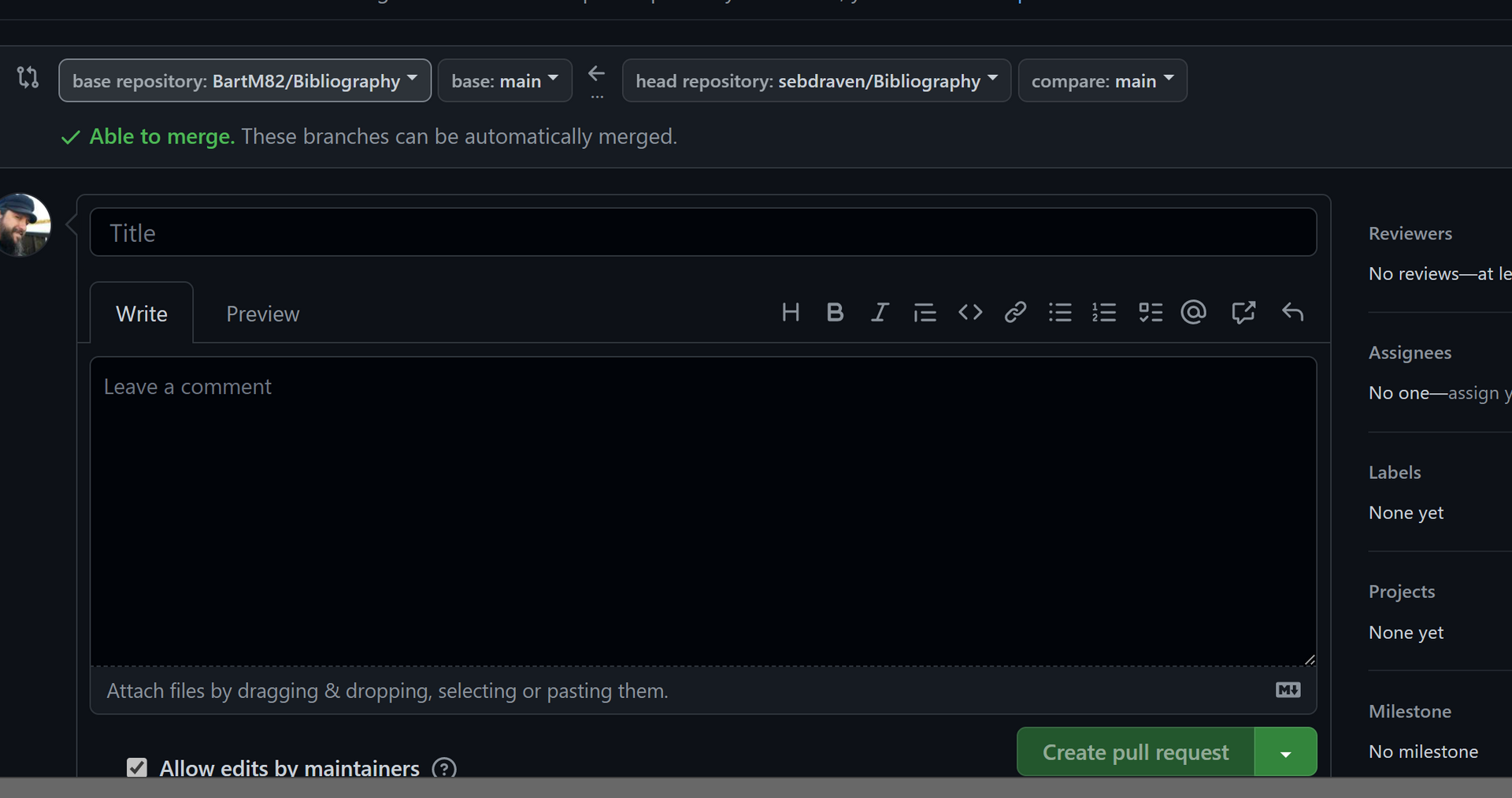1512x798 pixels.
Task: Insert a hyperlink into the comment
Action: [x=1015, y=312]
